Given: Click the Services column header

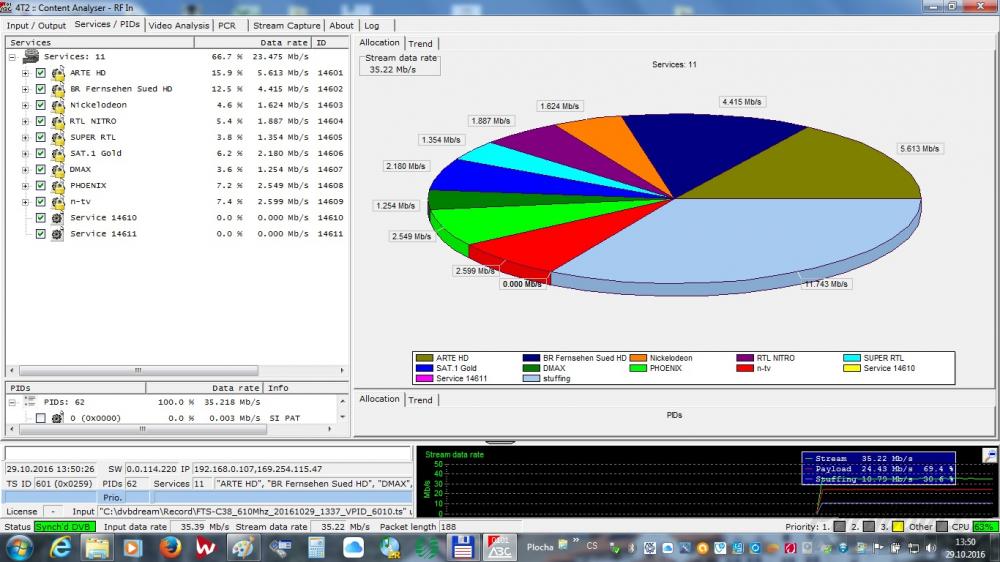Looking at the screenshot, I should tap(99, 43).
